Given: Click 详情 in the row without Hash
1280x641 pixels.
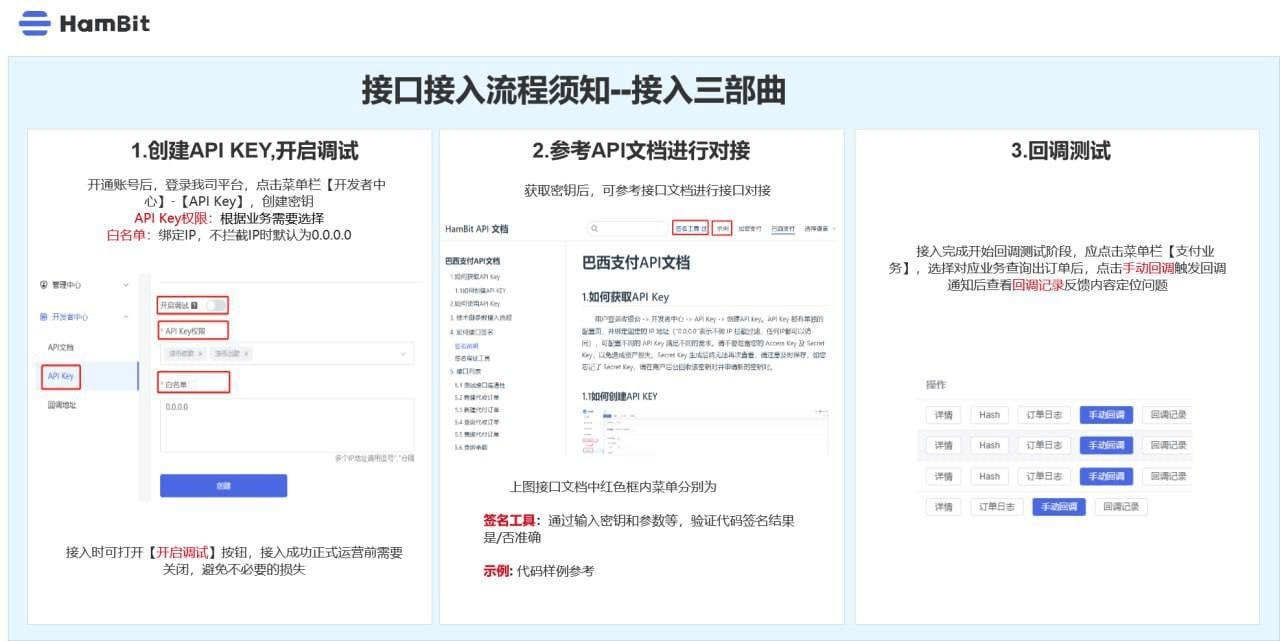Looking at the screenshot, I should click(x=943, y=507).
